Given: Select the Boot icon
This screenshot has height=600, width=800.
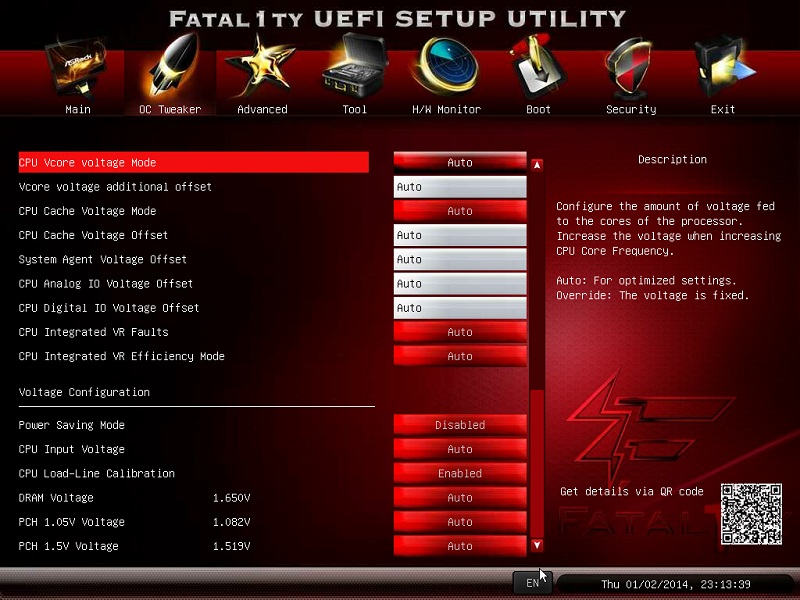Looking at the screenshot, I should coord(538,66).
